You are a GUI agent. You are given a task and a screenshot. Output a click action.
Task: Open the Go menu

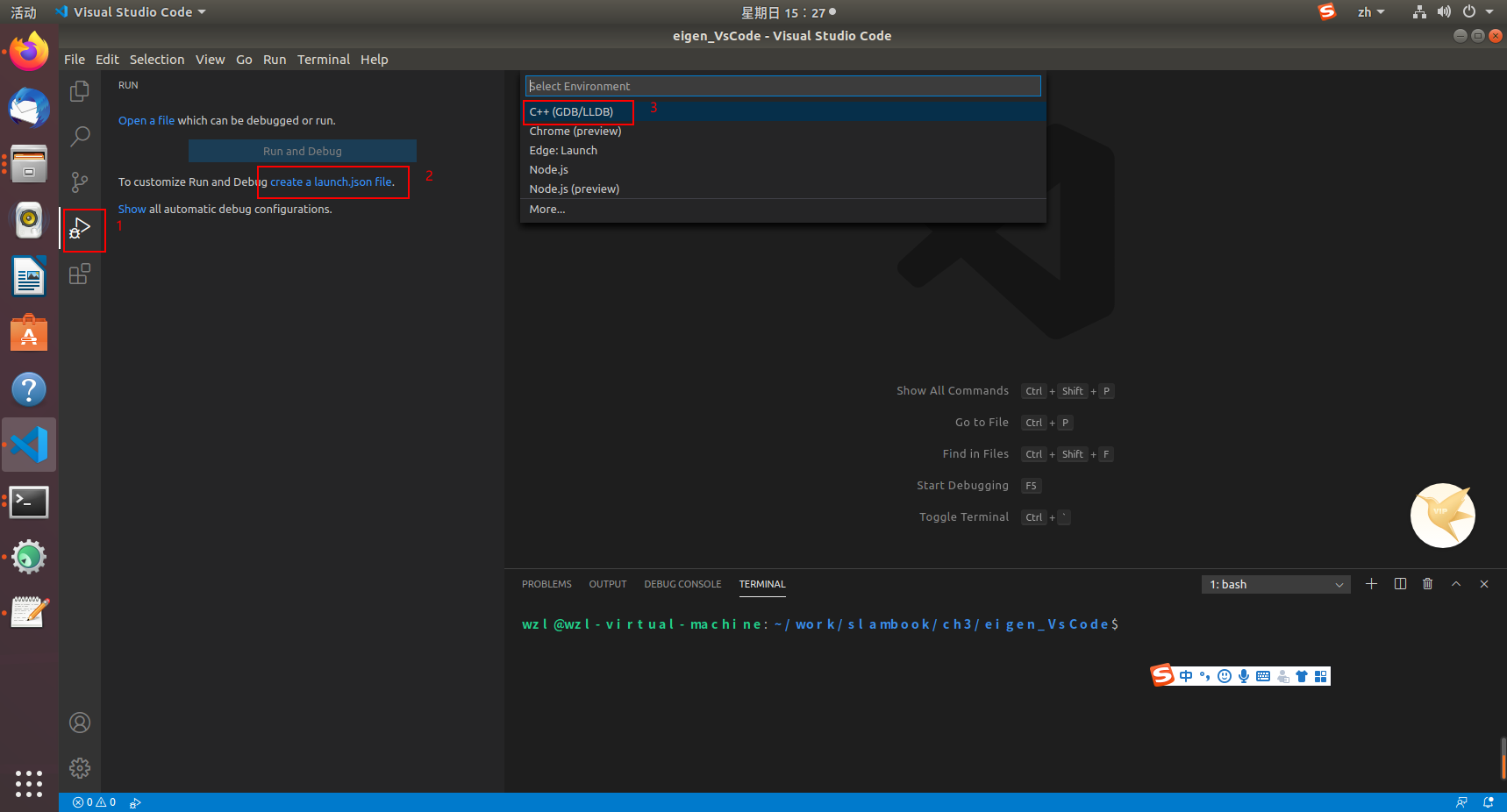[244, 60]
